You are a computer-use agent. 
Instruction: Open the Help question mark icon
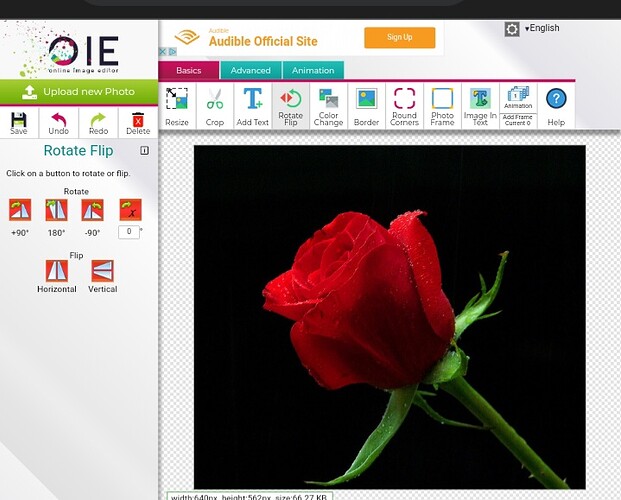[556, 106]
